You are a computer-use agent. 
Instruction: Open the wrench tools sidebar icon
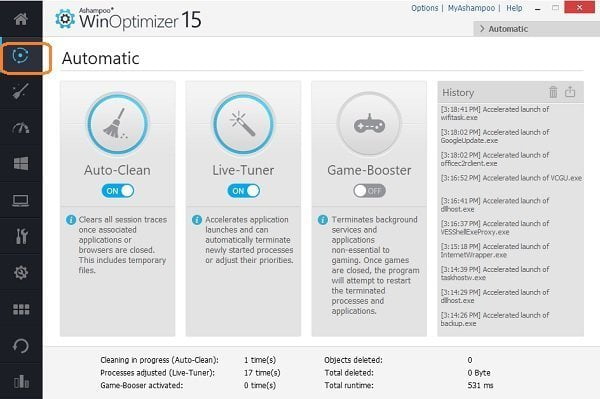(21, 236)
